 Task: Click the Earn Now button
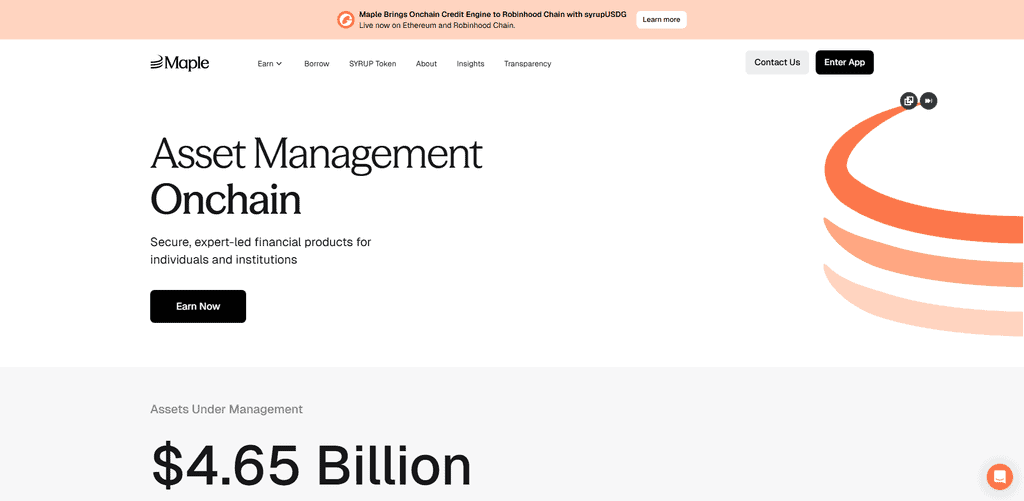pyautogui.click(x=198, y=306)
